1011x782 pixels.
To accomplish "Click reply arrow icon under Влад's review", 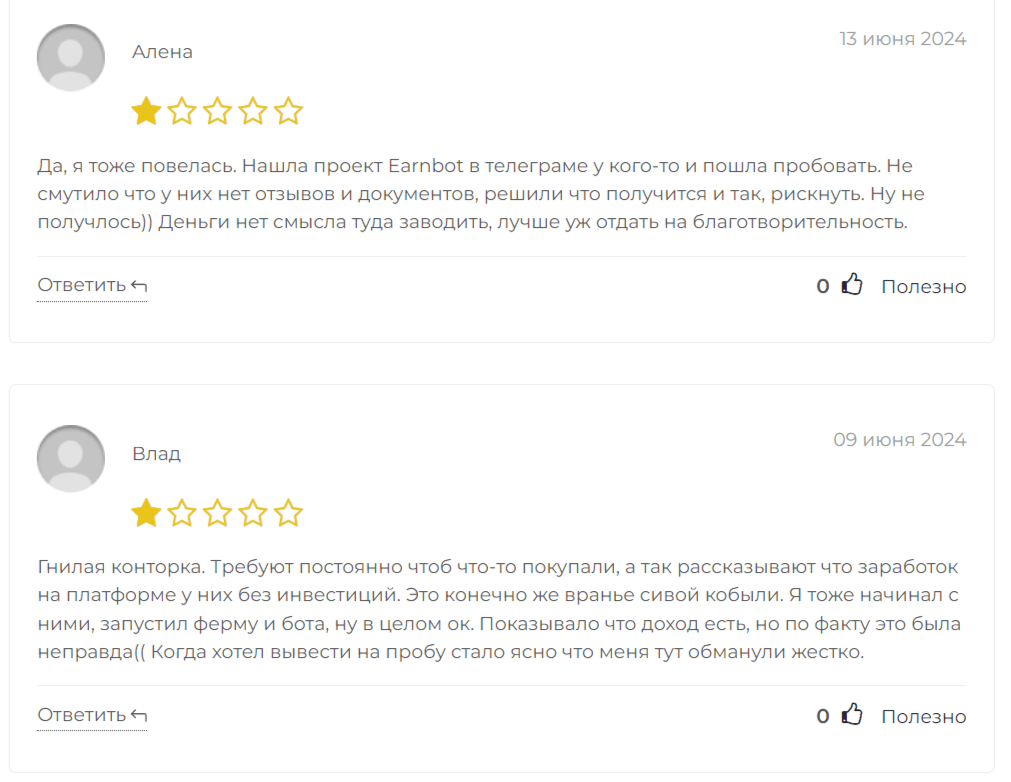I will coord(139,715).
